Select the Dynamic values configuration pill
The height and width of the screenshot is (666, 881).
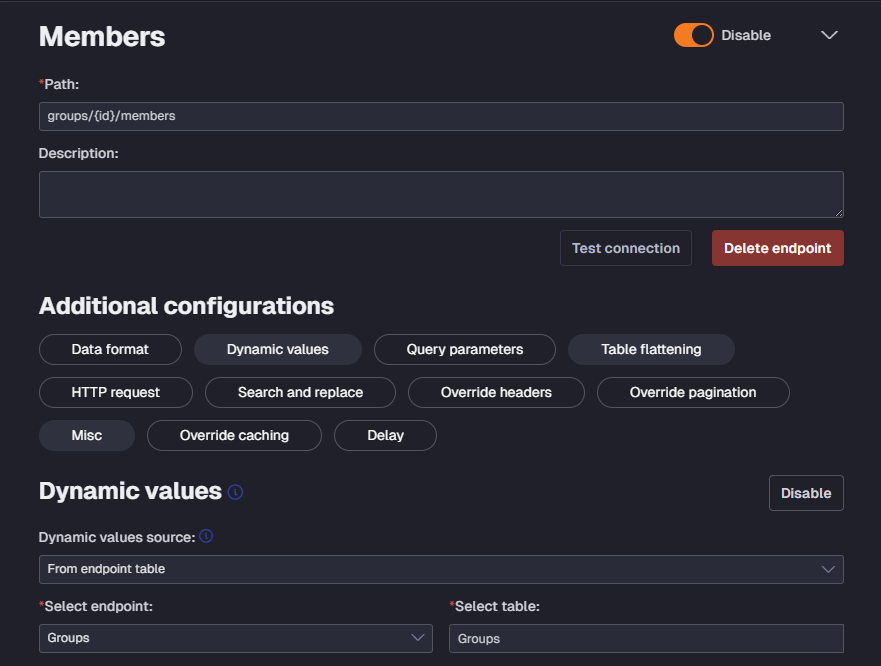[x=278, y=350]
